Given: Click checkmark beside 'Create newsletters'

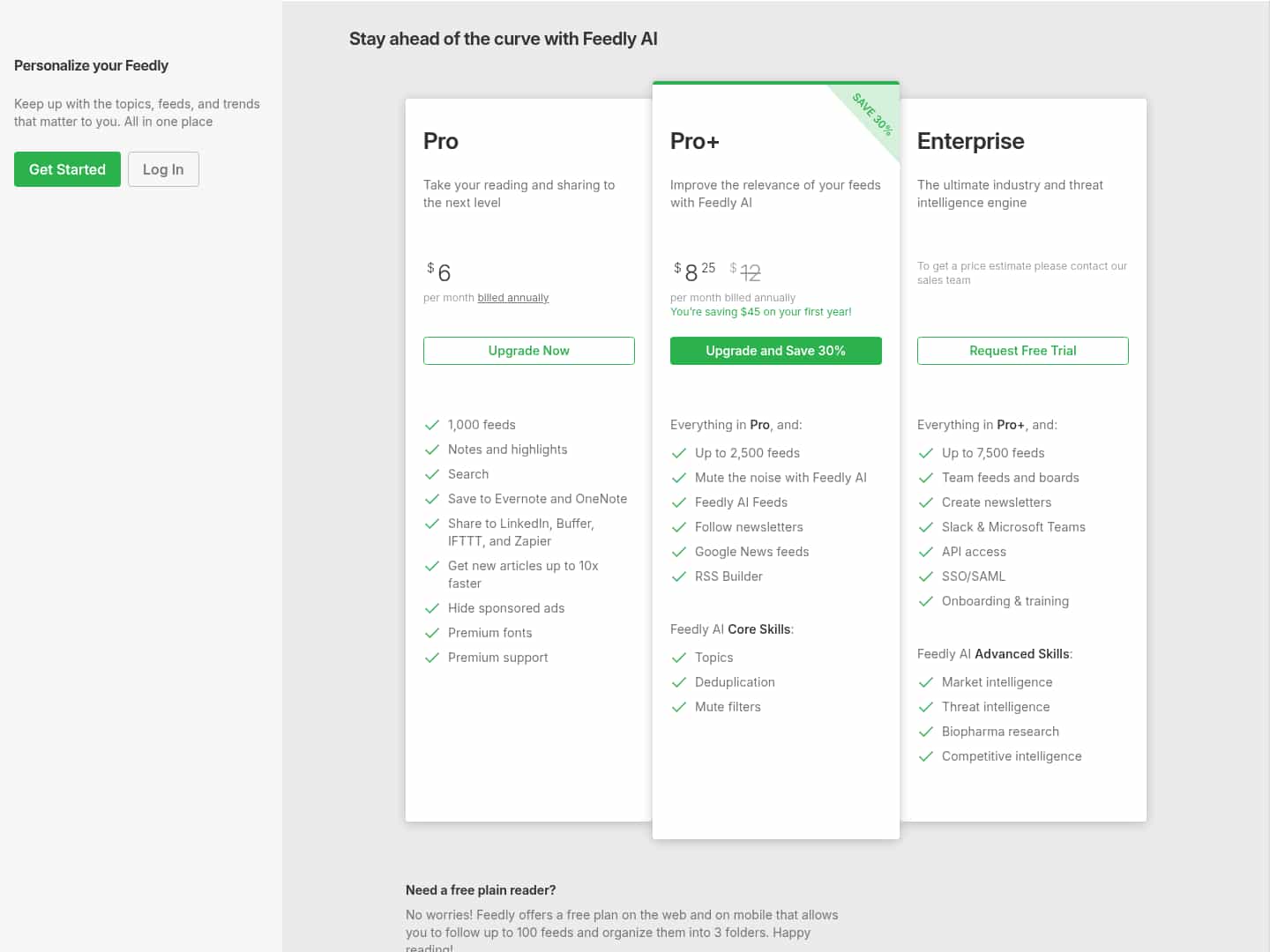Looking at the screenshot, I should click(x=926, y=502).
